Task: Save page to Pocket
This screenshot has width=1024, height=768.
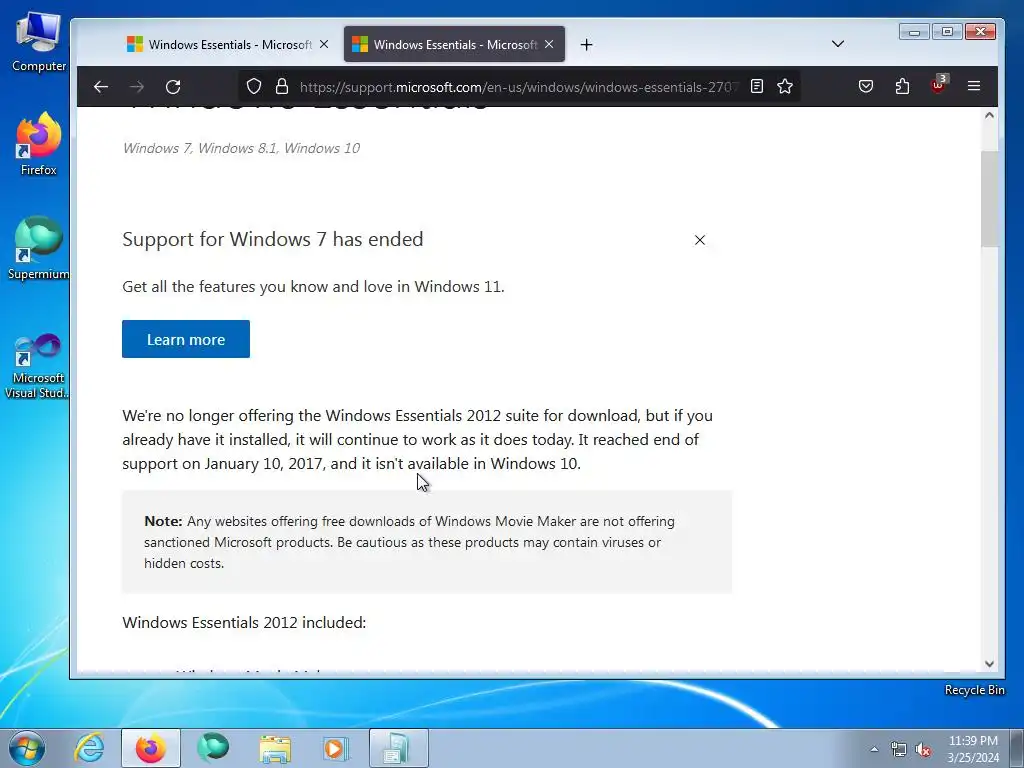Action: [866, 86]
